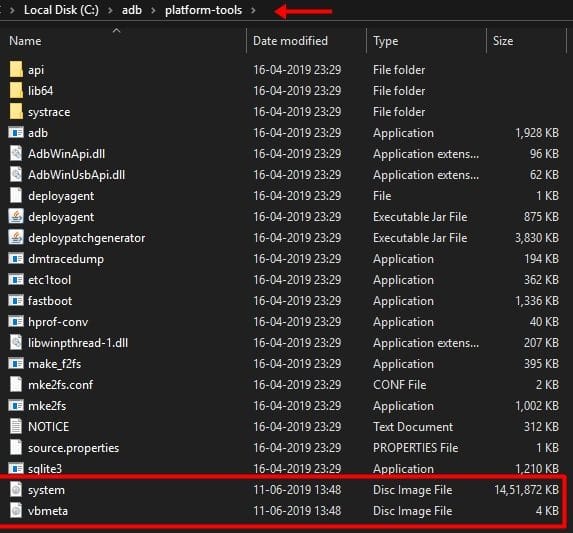
Task: Click the libwinpthread-1.dll file icon
Action: click(16, 342)
